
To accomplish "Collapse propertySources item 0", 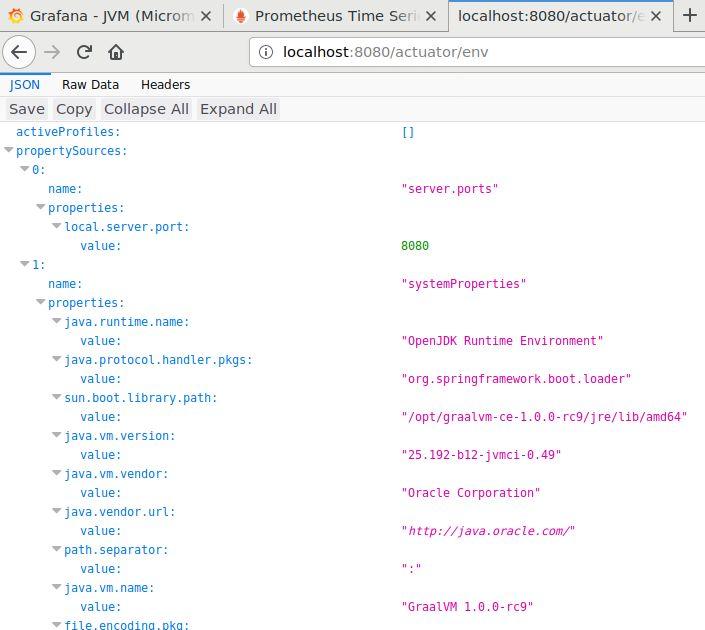I will click(x=25, y=169).
